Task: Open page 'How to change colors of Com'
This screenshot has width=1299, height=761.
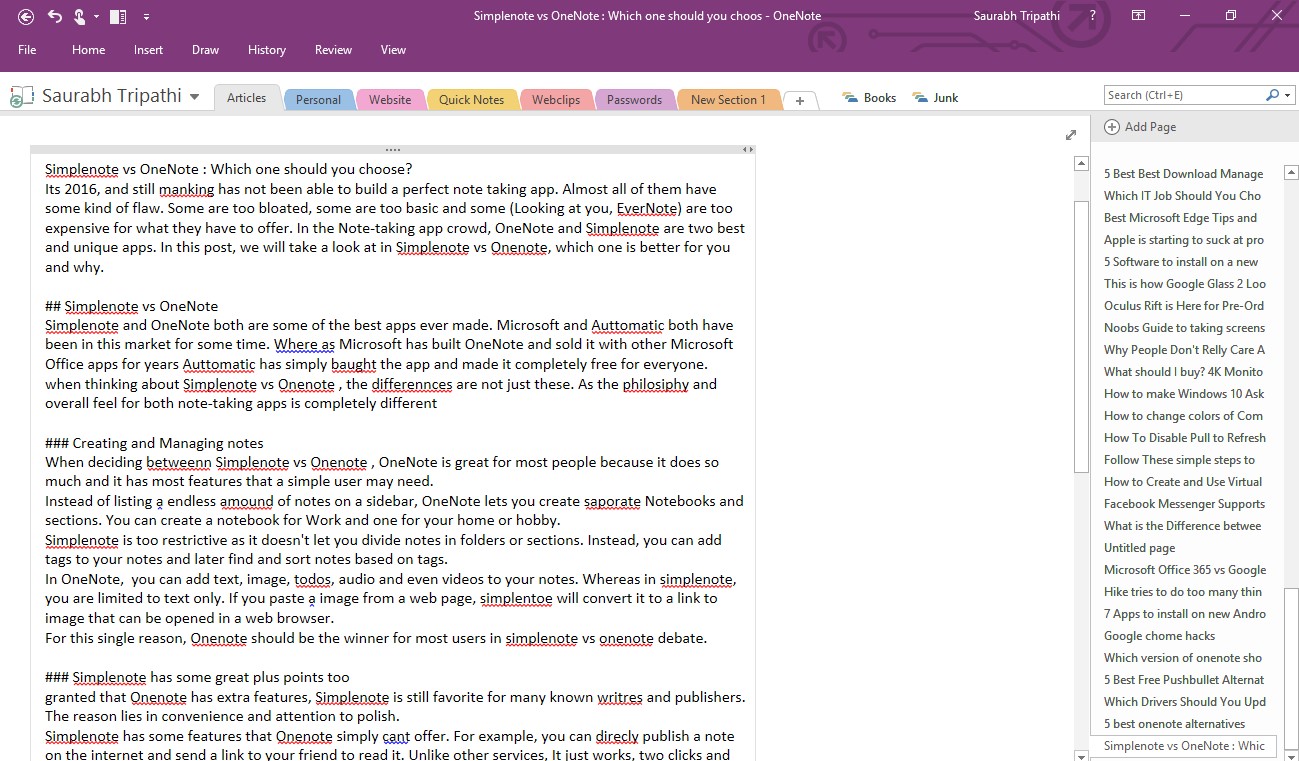Action: pyautogui.click(x=1186, y=416)
